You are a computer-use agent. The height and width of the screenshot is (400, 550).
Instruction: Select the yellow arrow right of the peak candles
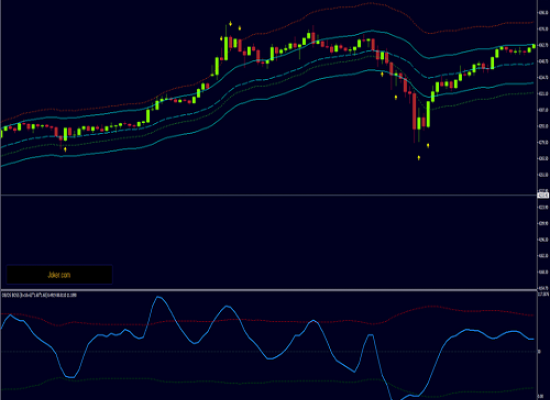[x=240, y=28]
